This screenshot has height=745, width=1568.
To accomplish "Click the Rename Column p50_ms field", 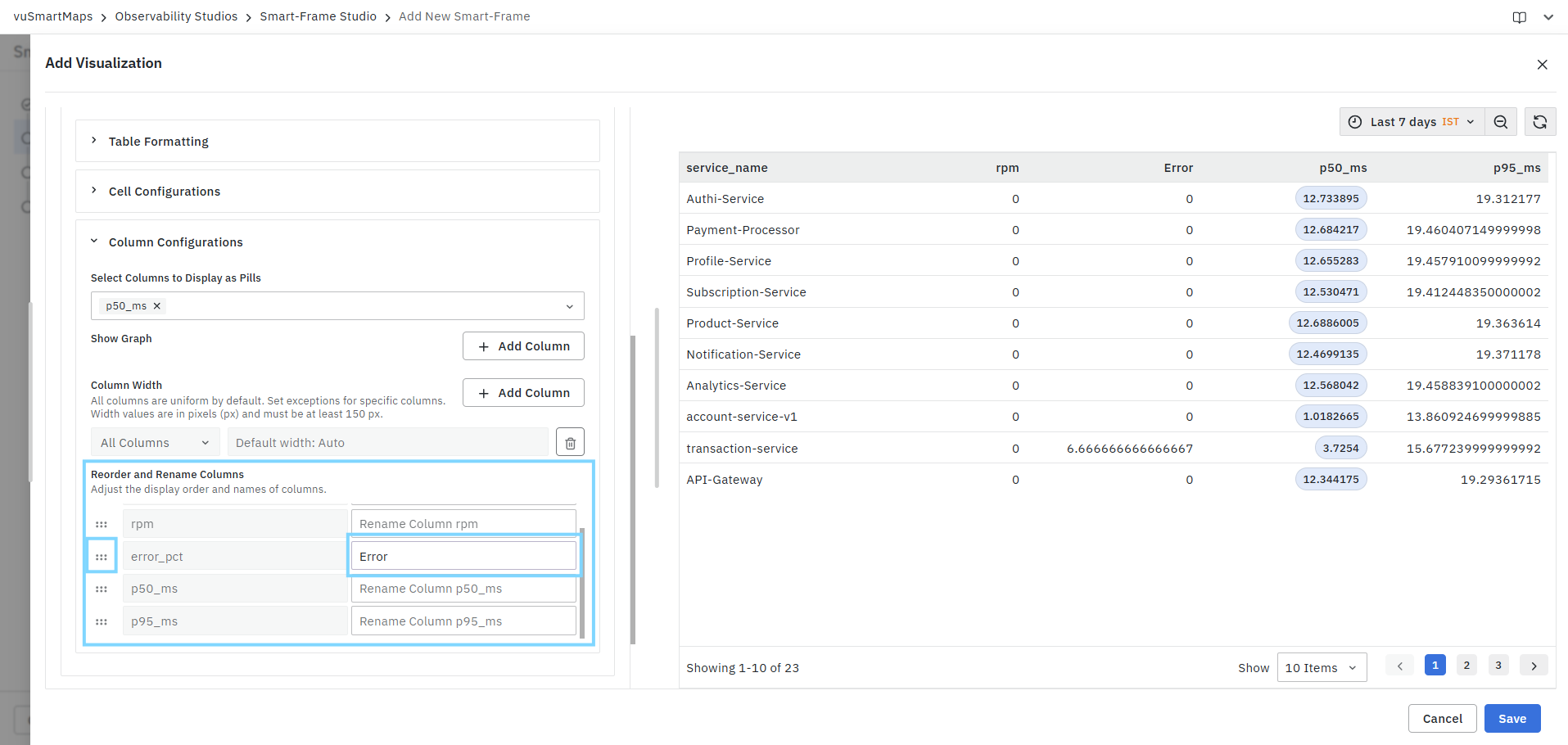I will pyautogui.click(x=463, y=589).
